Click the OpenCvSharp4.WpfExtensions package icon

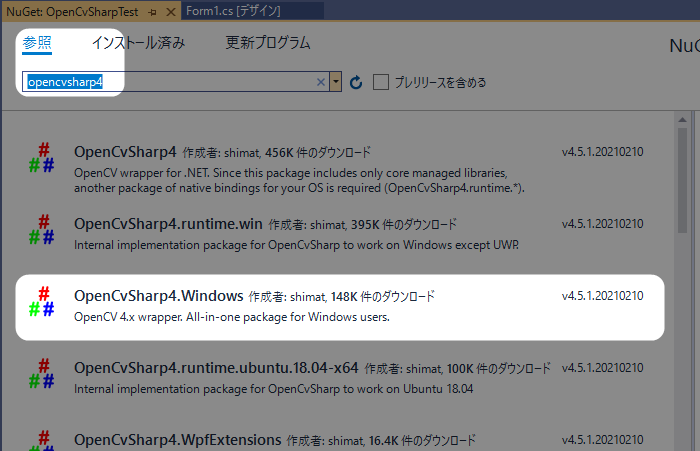42,440
